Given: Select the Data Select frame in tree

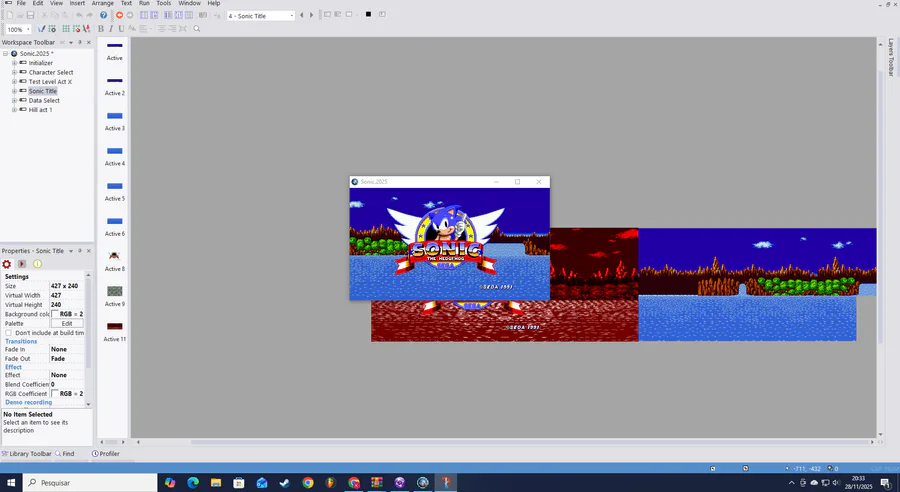Looking at the screenshot, I should pyautogui.click(x=44, y=100).
